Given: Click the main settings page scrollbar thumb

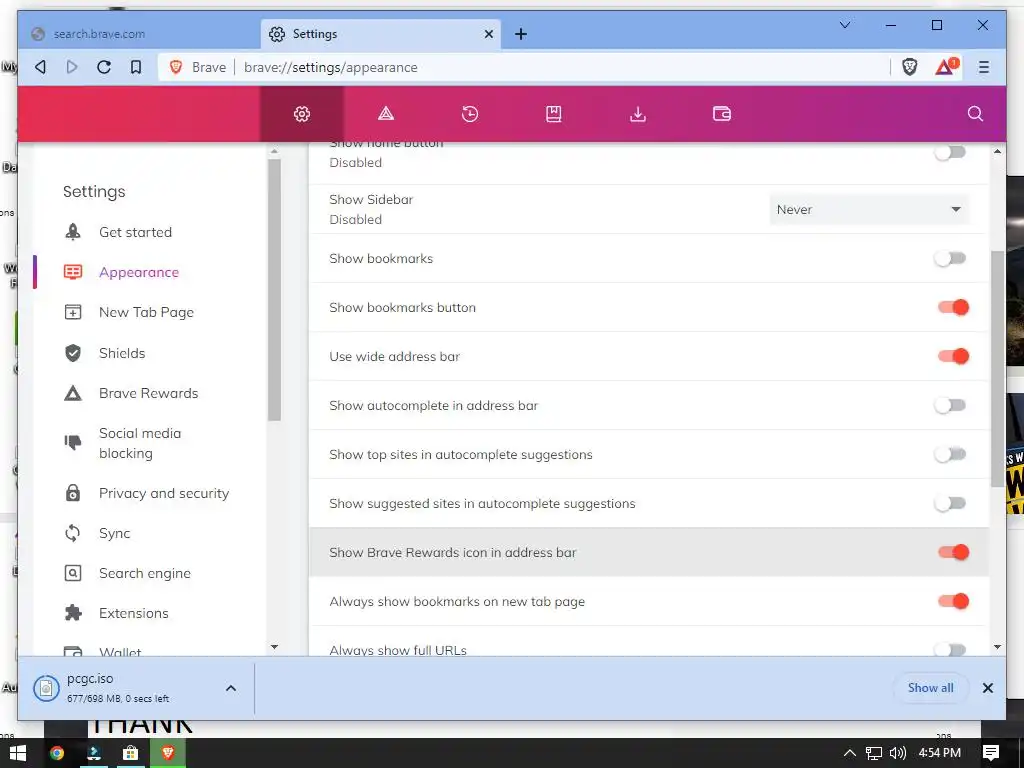Looking at the screenshot, I should pos(997,369).
